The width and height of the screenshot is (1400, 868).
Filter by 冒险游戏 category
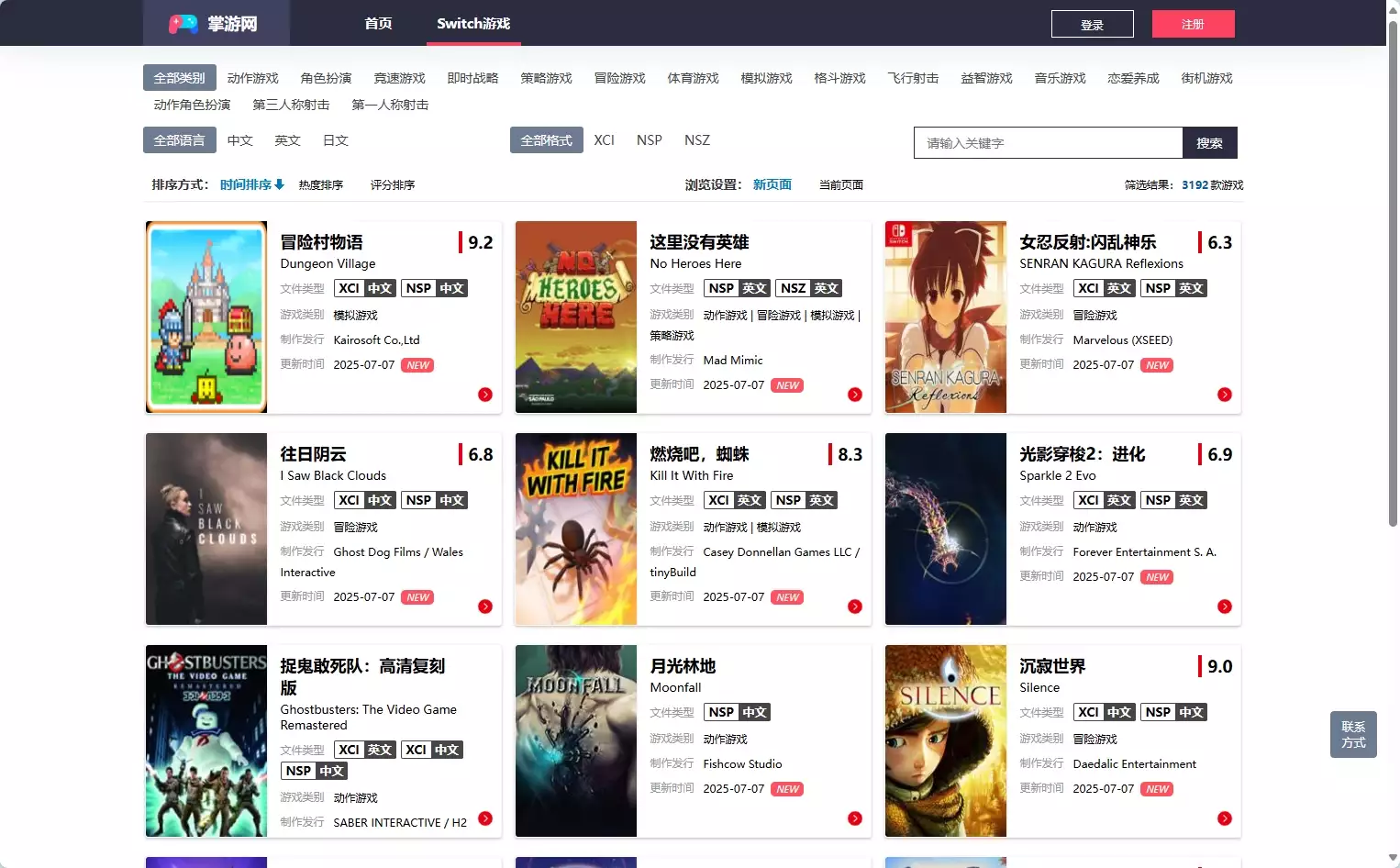point(620,78)
